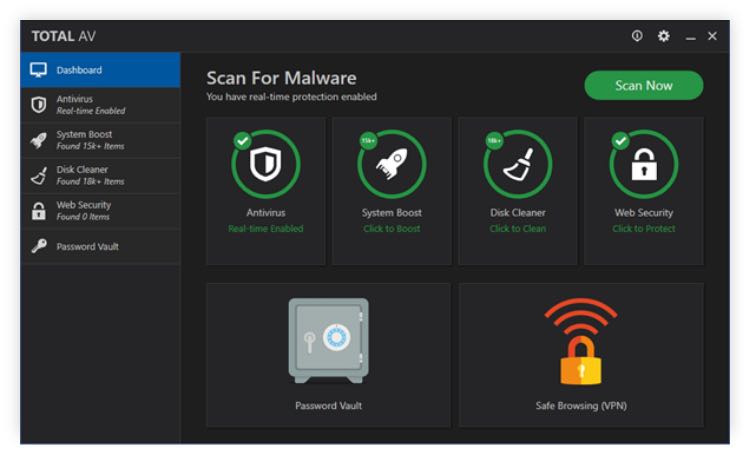
Task: Open settings with the gear icon
Action: coord(663,36)
